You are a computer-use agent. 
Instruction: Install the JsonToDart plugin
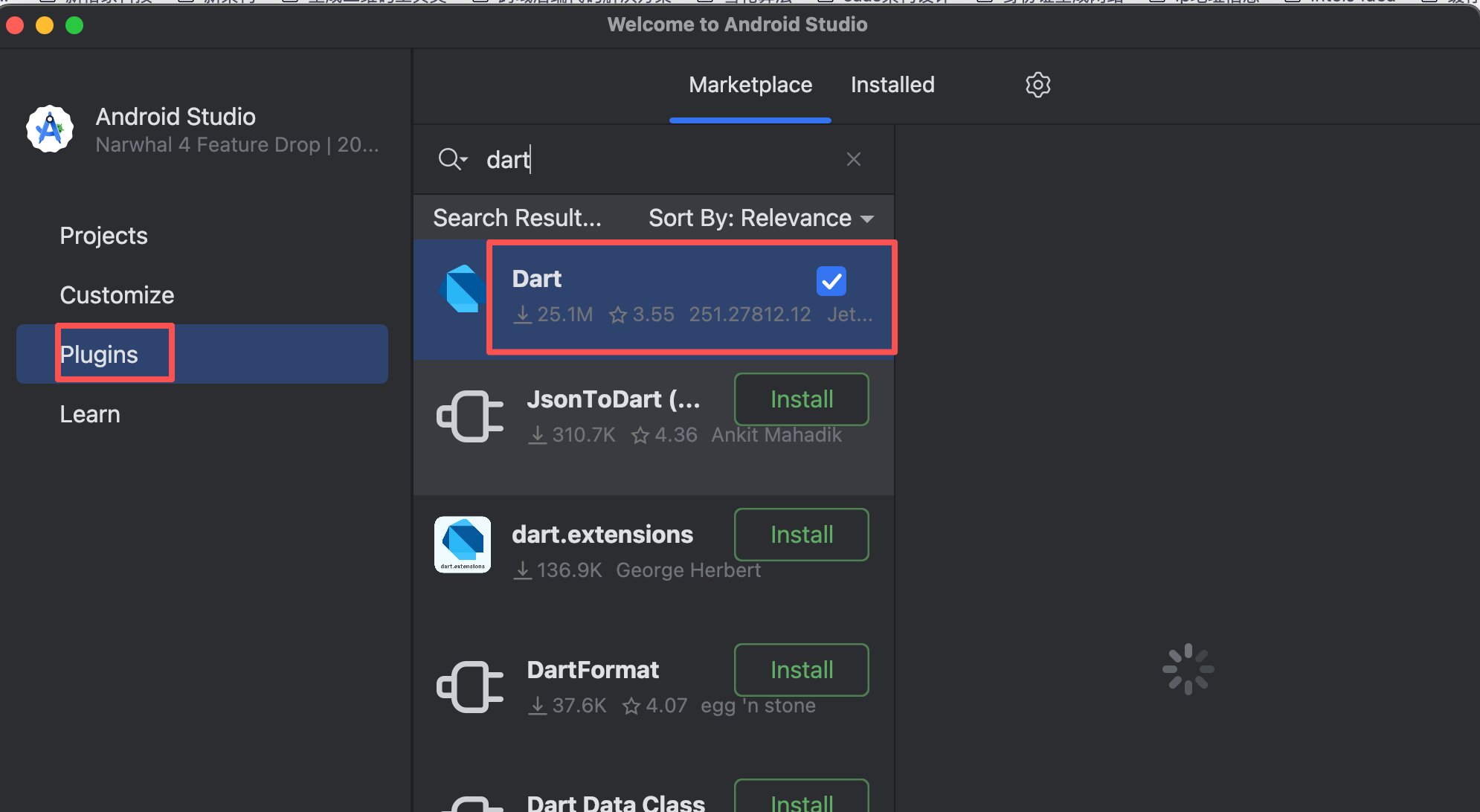pyautogui.click(x=802, y=399)
